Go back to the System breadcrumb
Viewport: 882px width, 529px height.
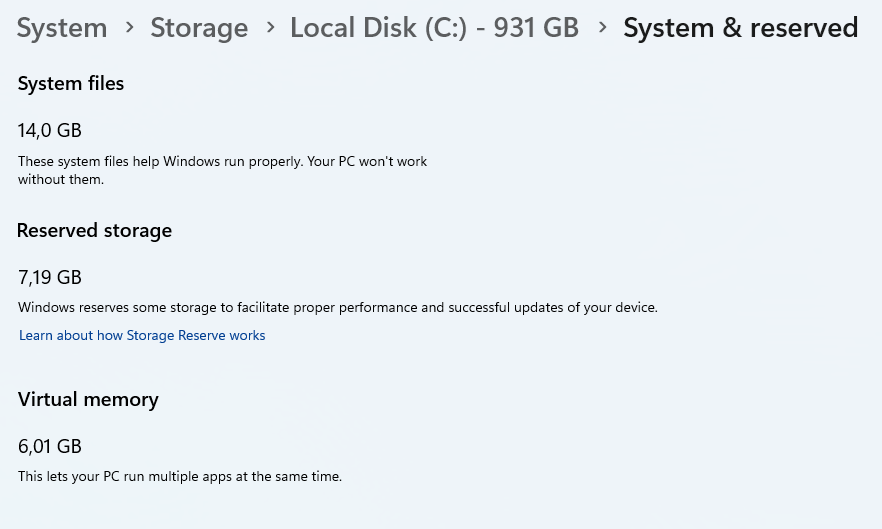click(62, 28)
